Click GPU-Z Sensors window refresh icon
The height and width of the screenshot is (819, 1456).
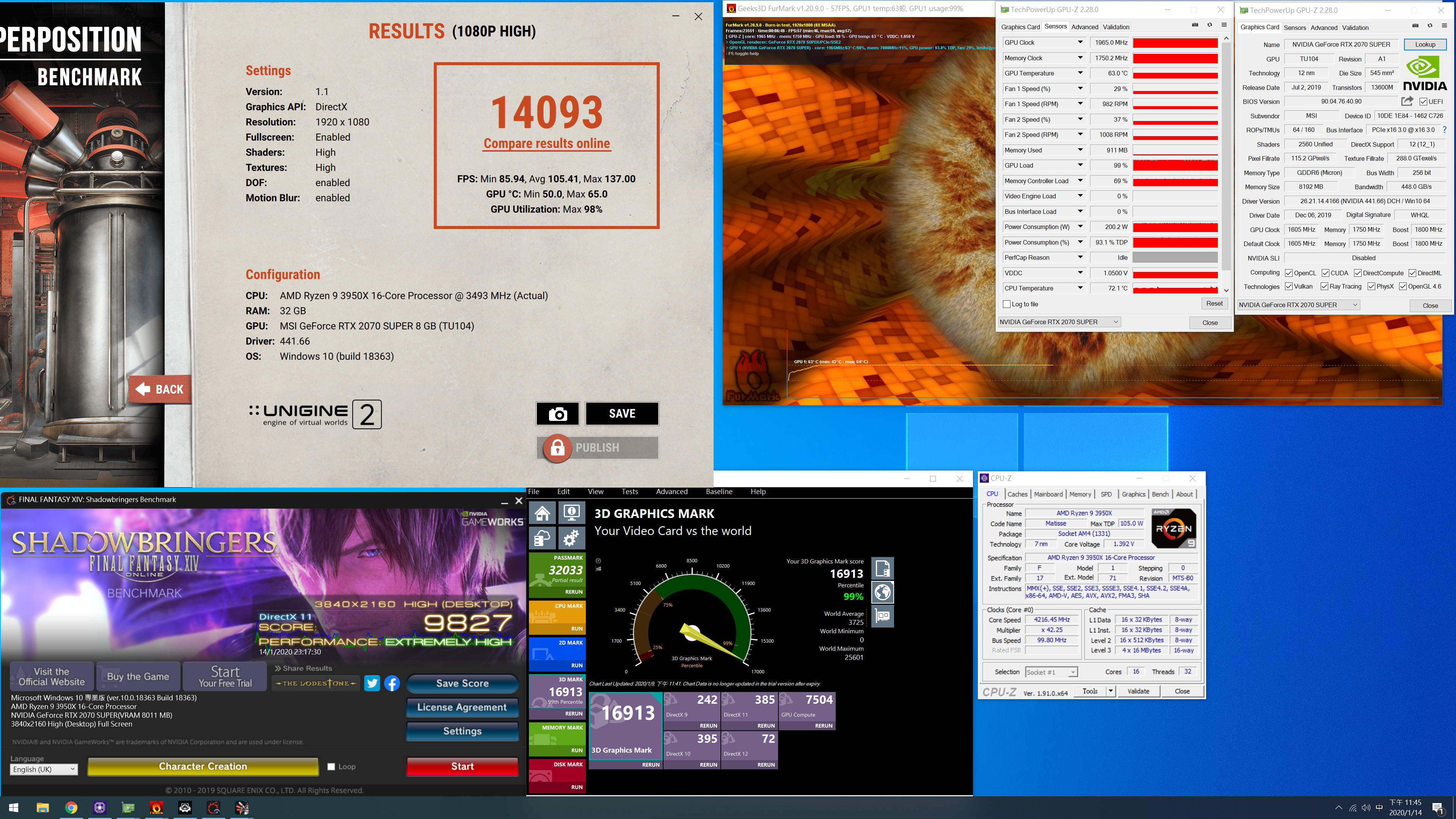(1210, 25)
